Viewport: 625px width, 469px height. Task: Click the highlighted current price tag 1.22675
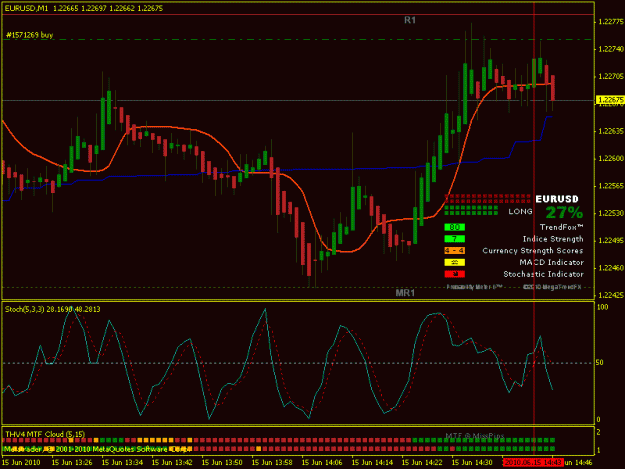coord(610,100)
